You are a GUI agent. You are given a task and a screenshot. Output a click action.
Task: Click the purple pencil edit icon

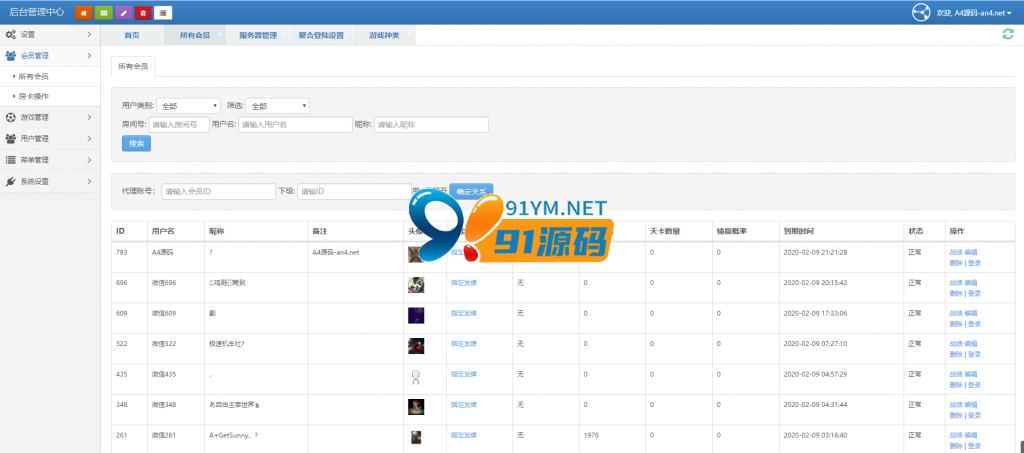[x=123, y=12]
